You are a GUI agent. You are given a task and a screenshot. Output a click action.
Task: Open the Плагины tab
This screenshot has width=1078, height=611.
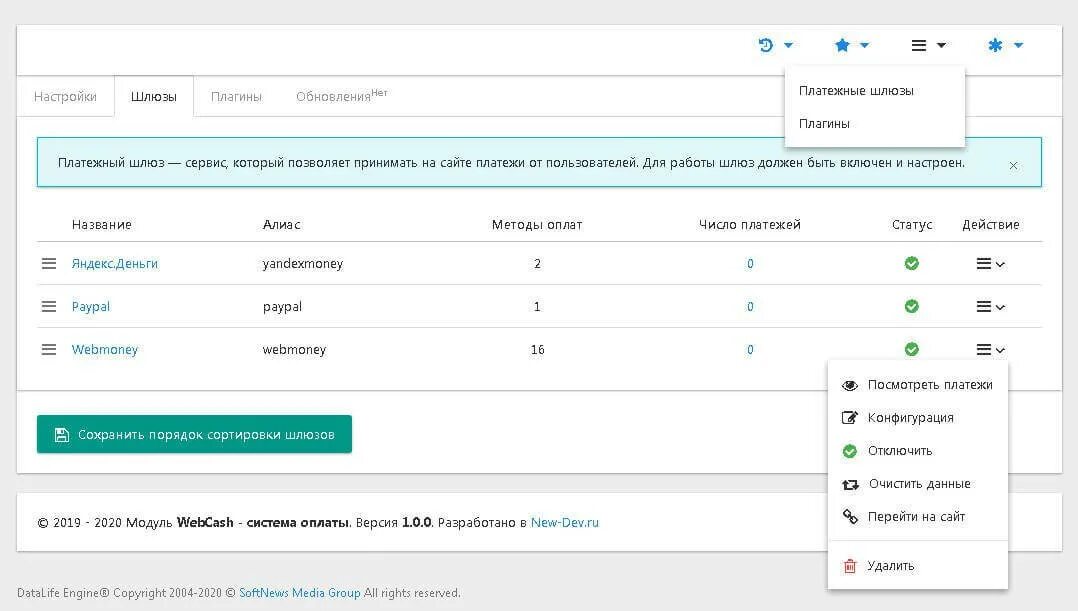tap(236, 96)
